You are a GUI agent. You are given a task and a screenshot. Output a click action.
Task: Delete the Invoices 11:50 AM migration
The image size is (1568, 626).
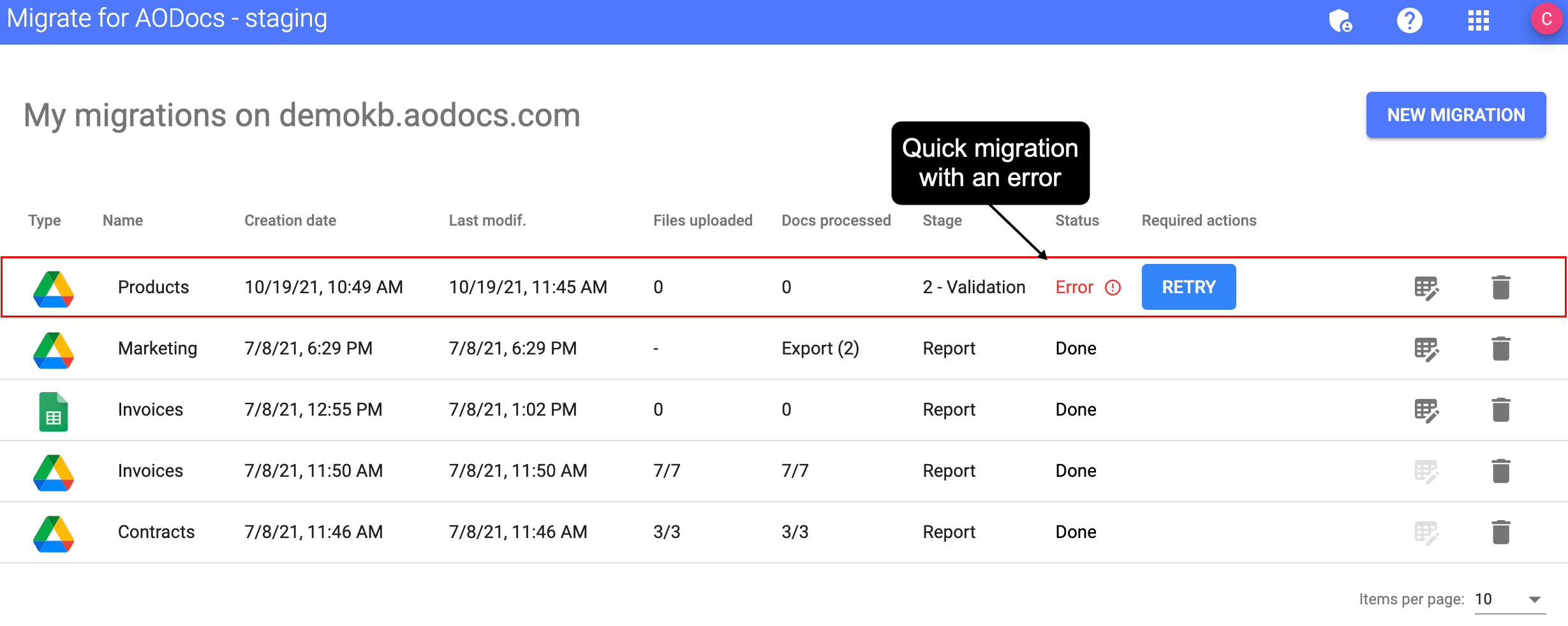1501,471
